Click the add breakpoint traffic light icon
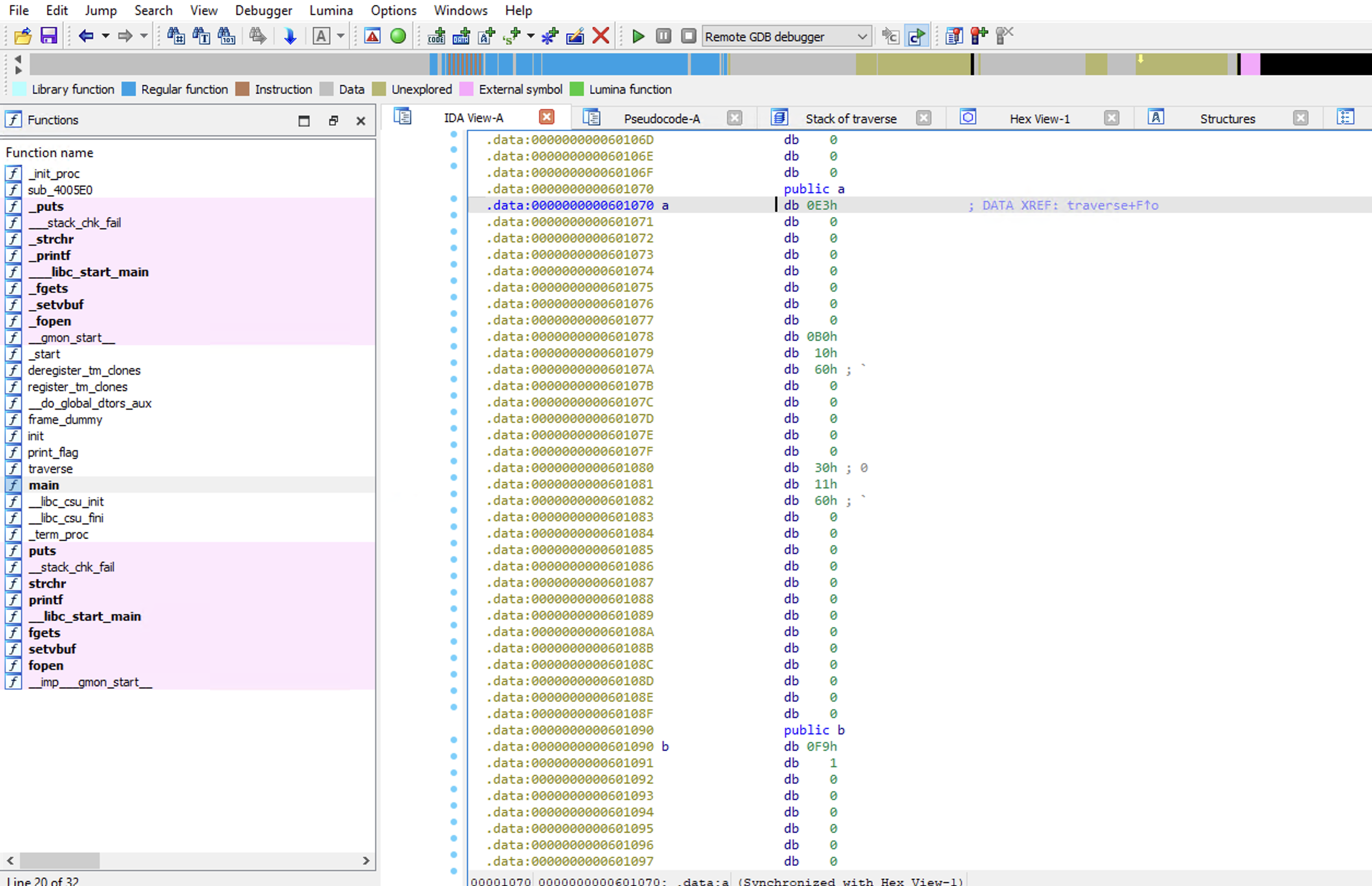The image size is (1372, 886). tap(978, 36)
